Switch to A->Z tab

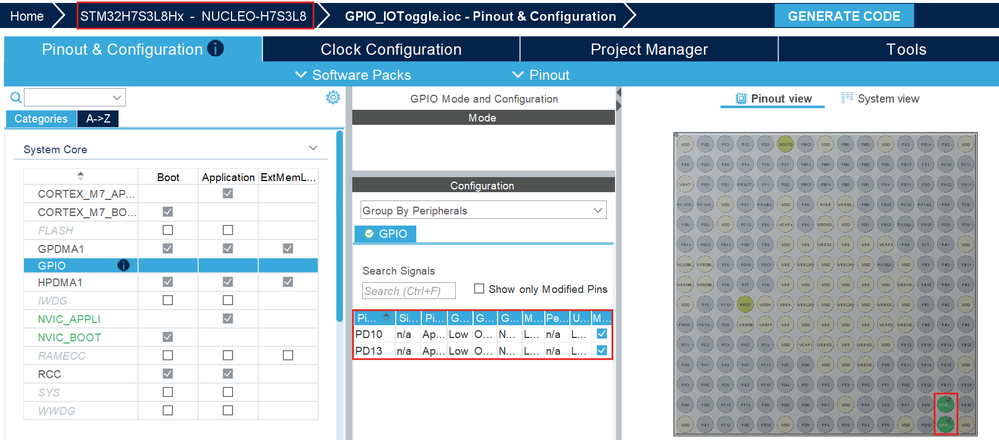point(97,118)
